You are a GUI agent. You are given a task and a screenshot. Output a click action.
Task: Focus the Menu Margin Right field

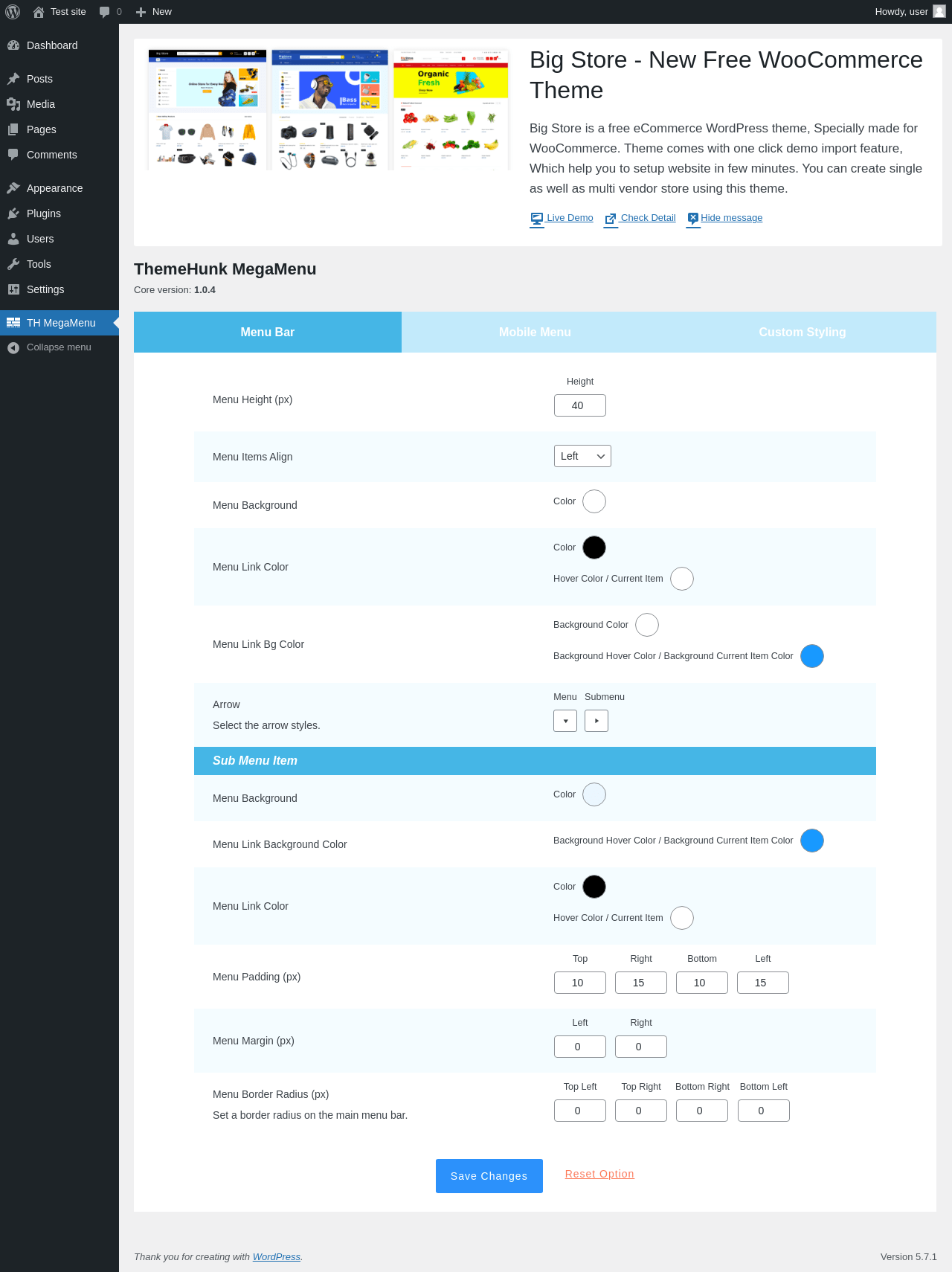pyautogui.click(x=641, y=1047)
